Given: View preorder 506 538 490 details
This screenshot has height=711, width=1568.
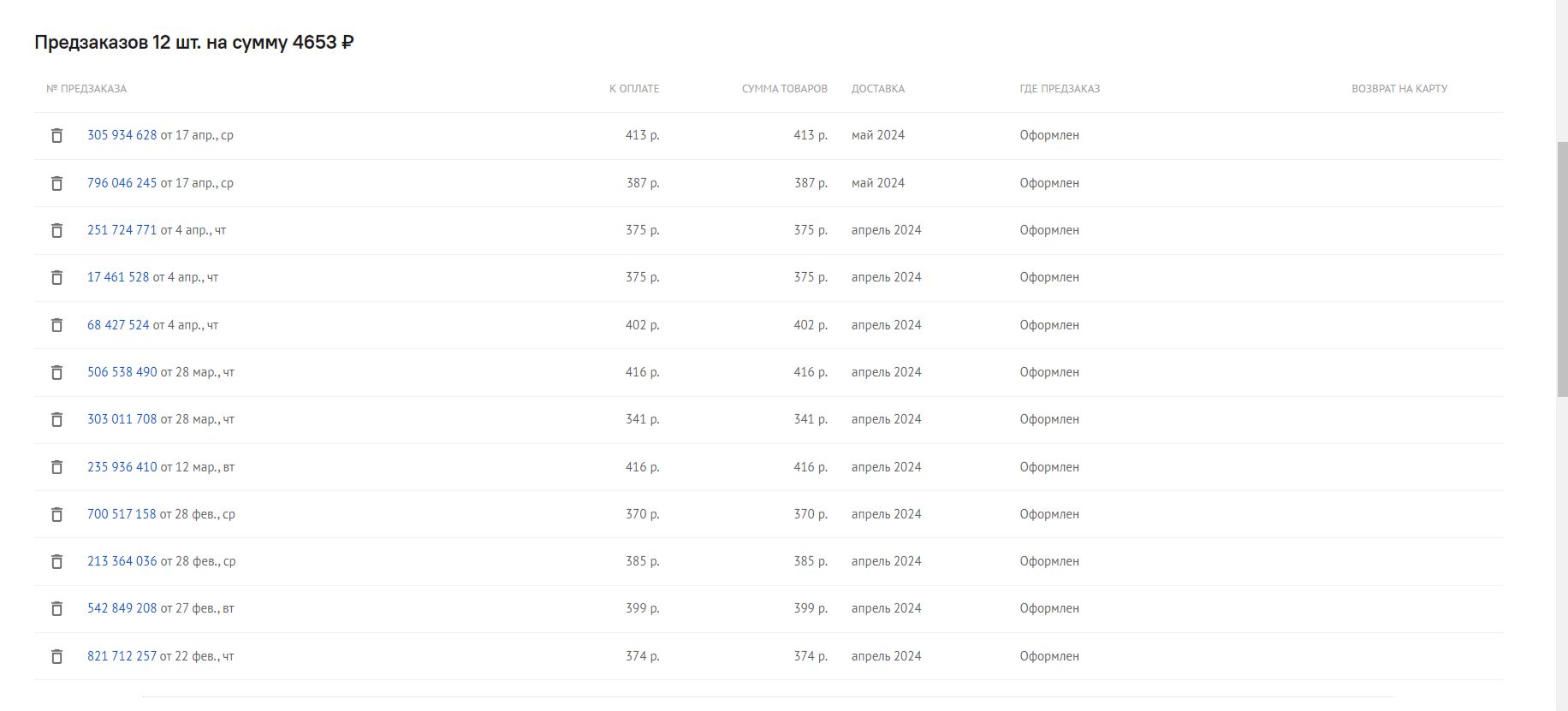Looking at the screenshot, I should [122, 372].
